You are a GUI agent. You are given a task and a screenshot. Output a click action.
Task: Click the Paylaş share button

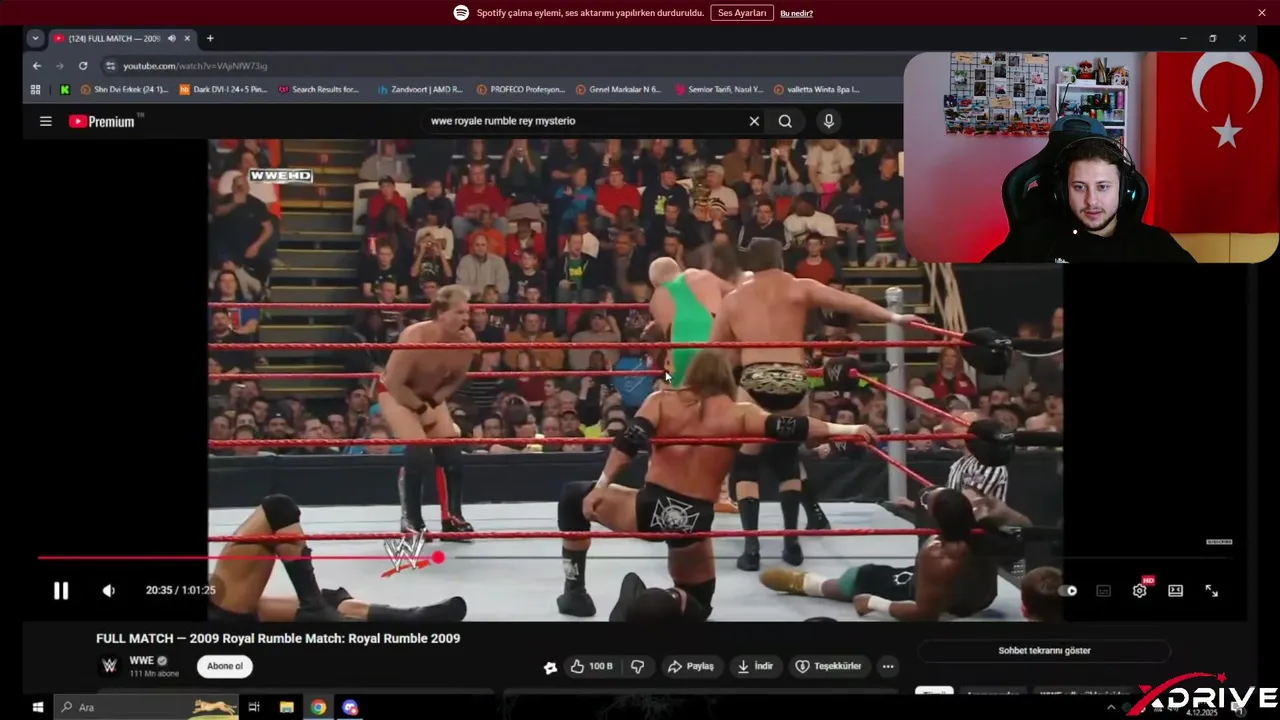point(691,666)
